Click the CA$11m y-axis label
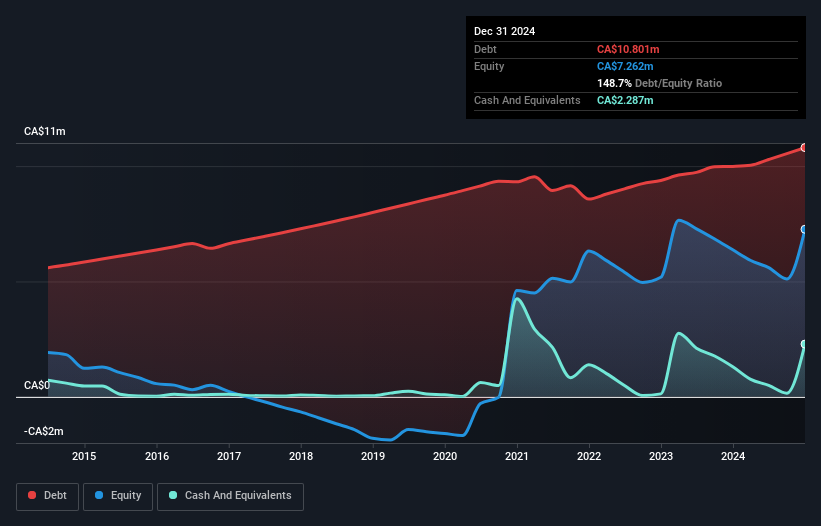The width and height of the screenshot is (821, 526). point(45,131)
